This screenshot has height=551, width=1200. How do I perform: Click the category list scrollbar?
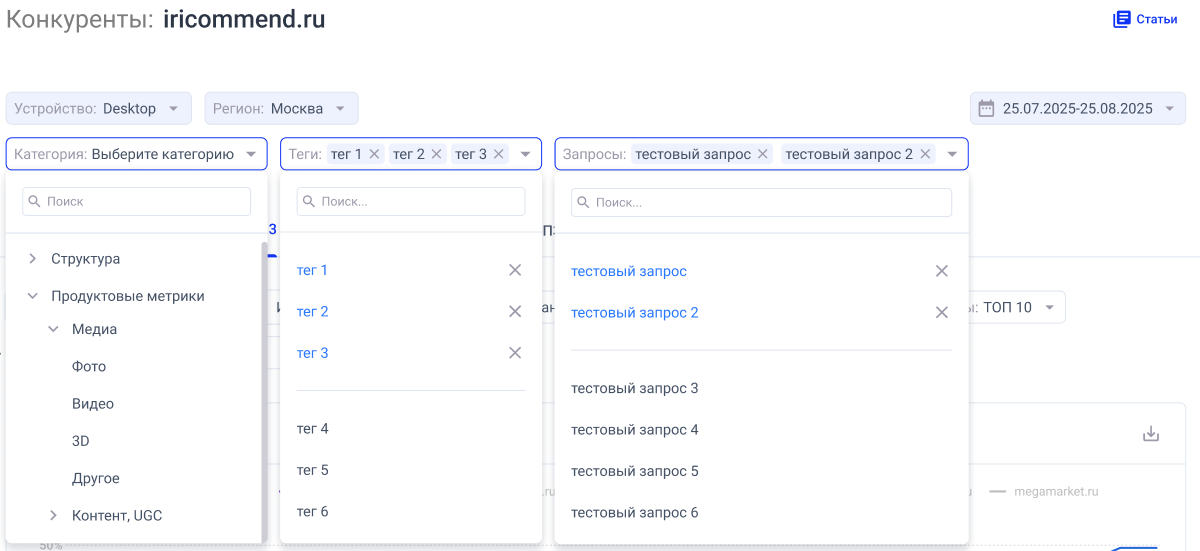point(264,390)
